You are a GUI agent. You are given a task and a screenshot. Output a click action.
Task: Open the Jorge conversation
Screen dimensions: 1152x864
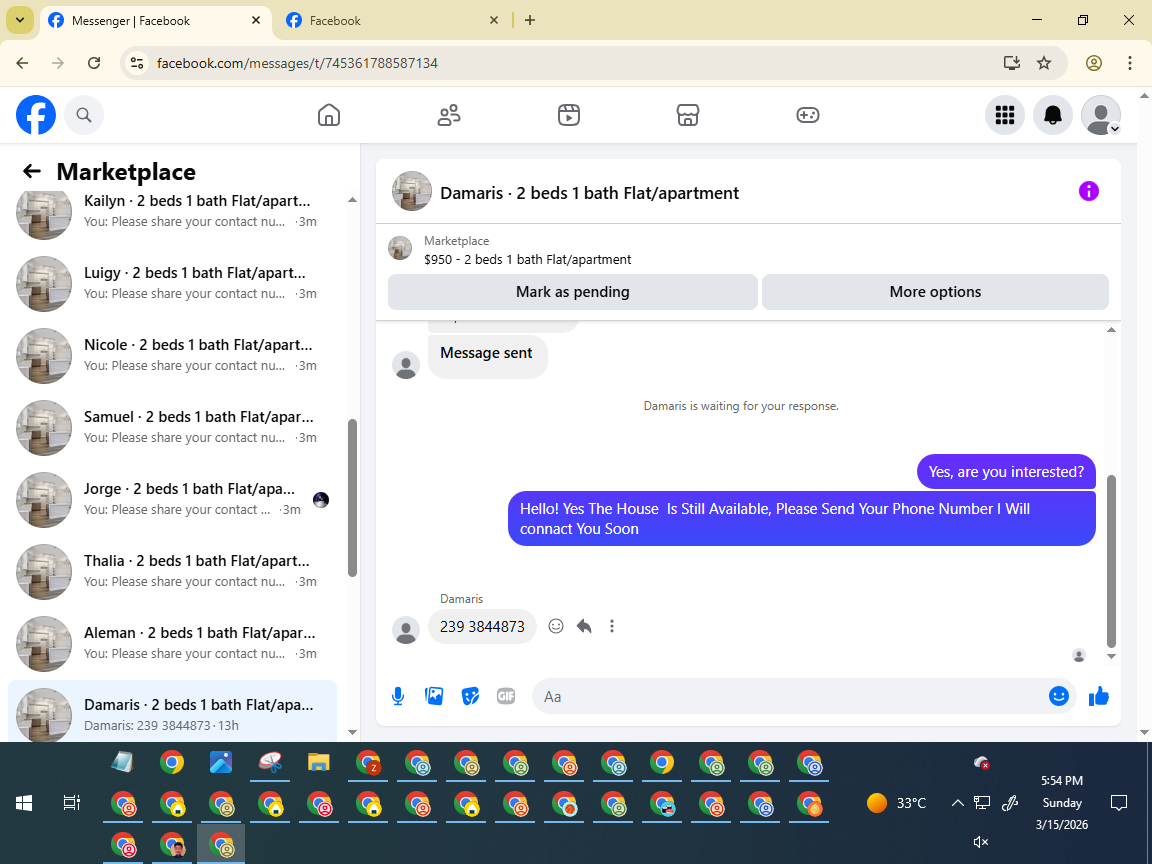pos(172,499)
